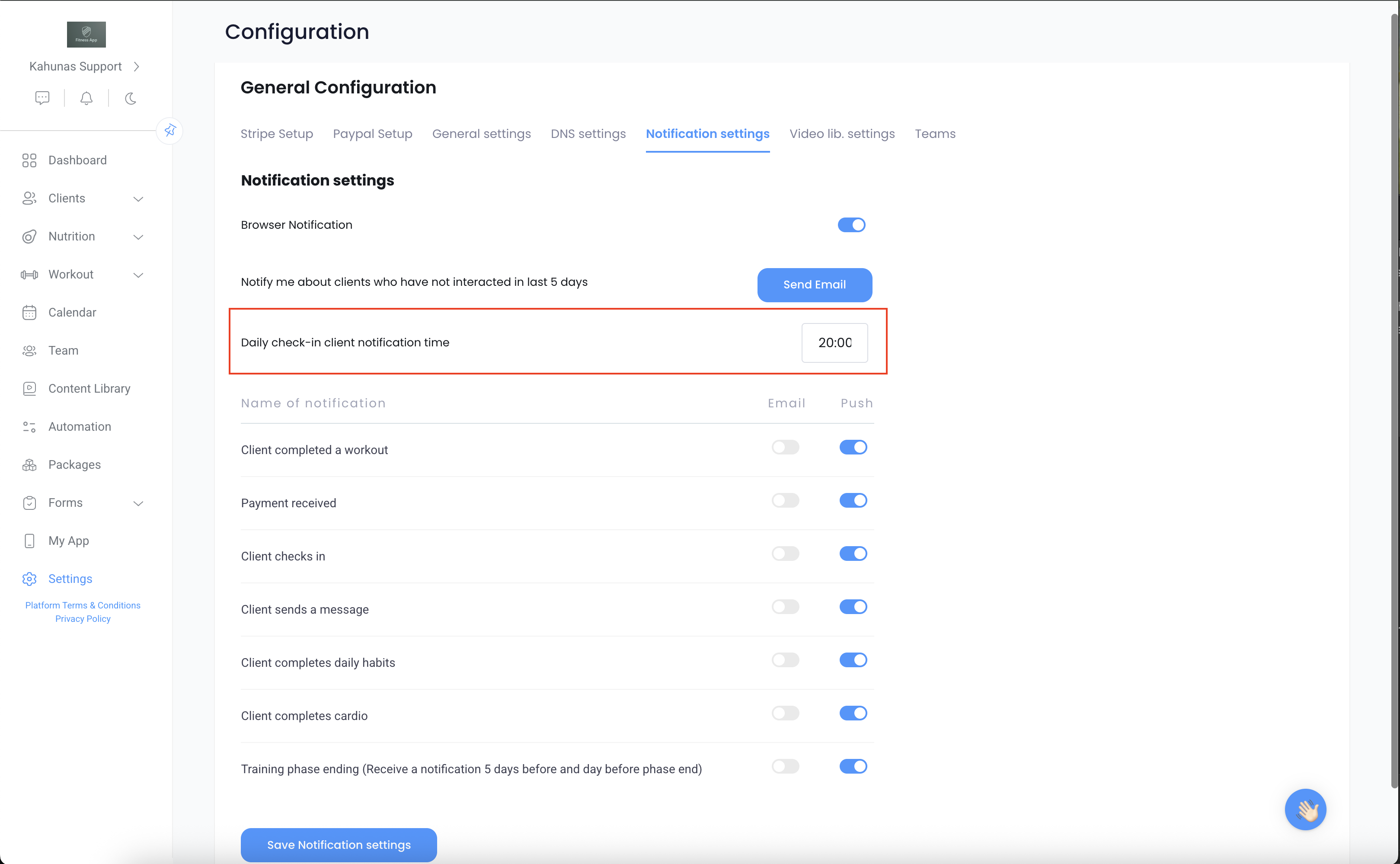The height and width of the screenshot is (864, 1400).
Task: Expand the Nutrition menu chevron
Action: [x=138, y=237]
